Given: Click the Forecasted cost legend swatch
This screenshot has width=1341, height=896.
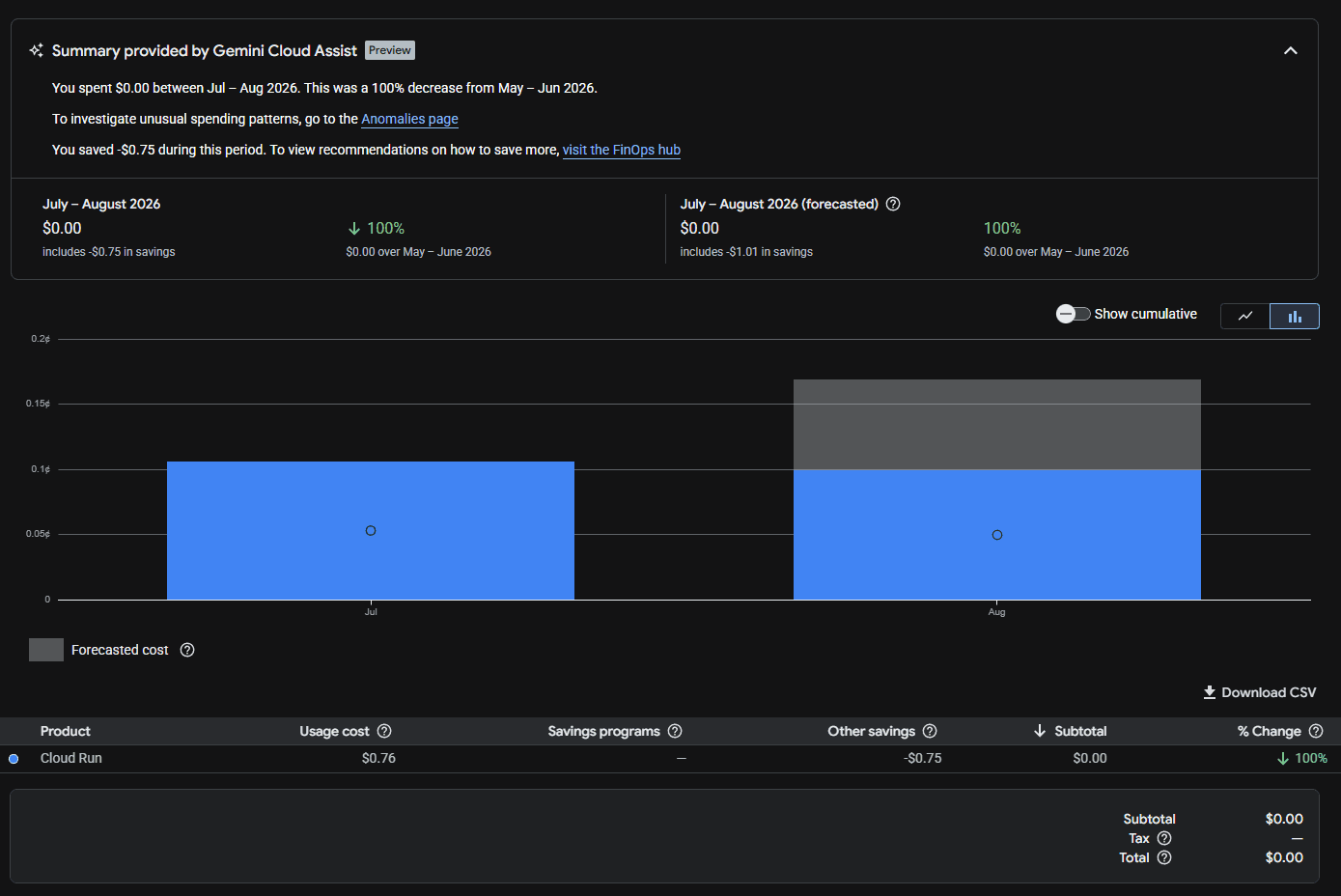Looking at the screenshot, I should (46, 650).
